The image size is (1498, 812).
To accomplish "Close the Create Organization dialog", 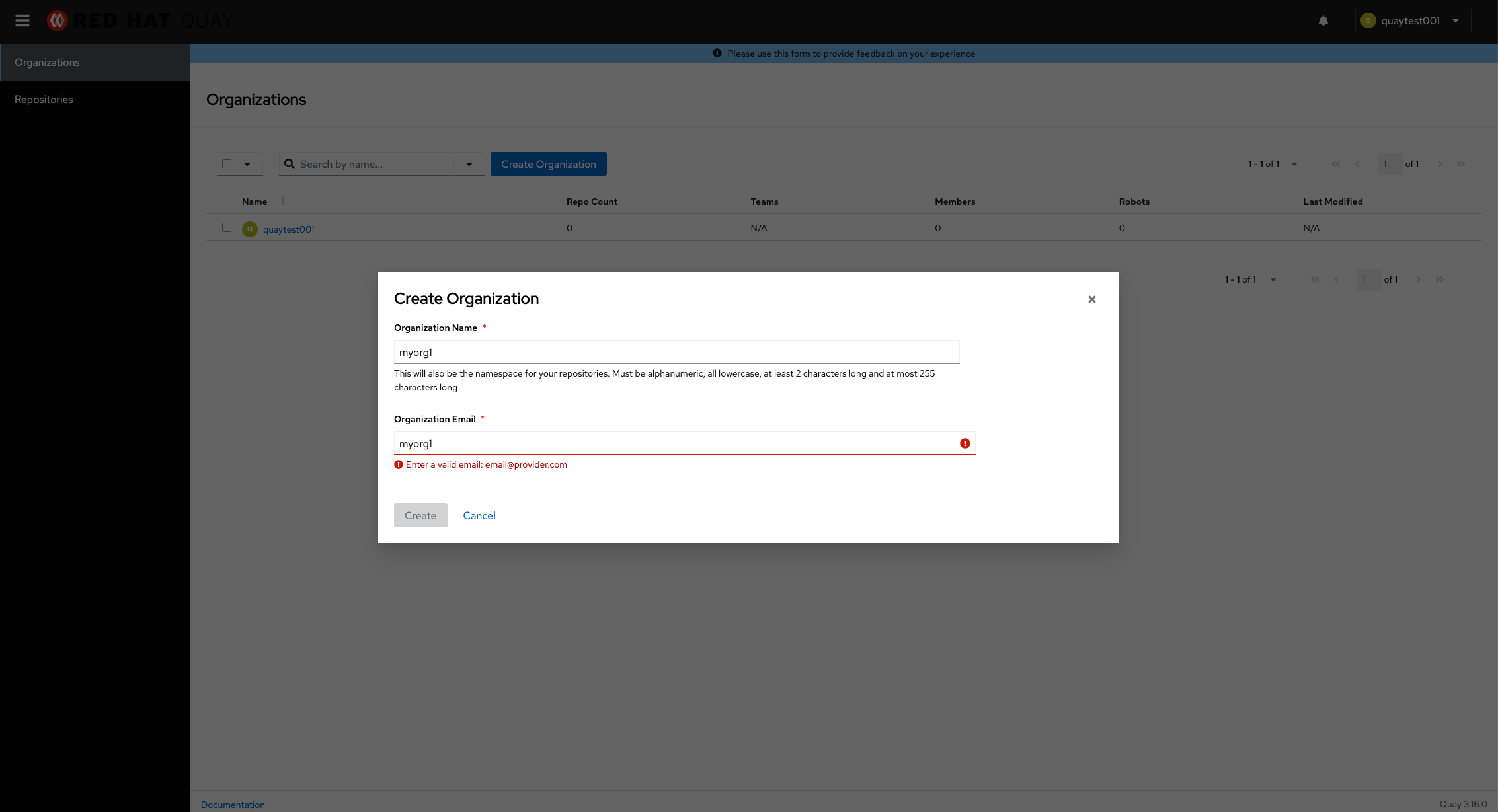I will pos(1091,299).
